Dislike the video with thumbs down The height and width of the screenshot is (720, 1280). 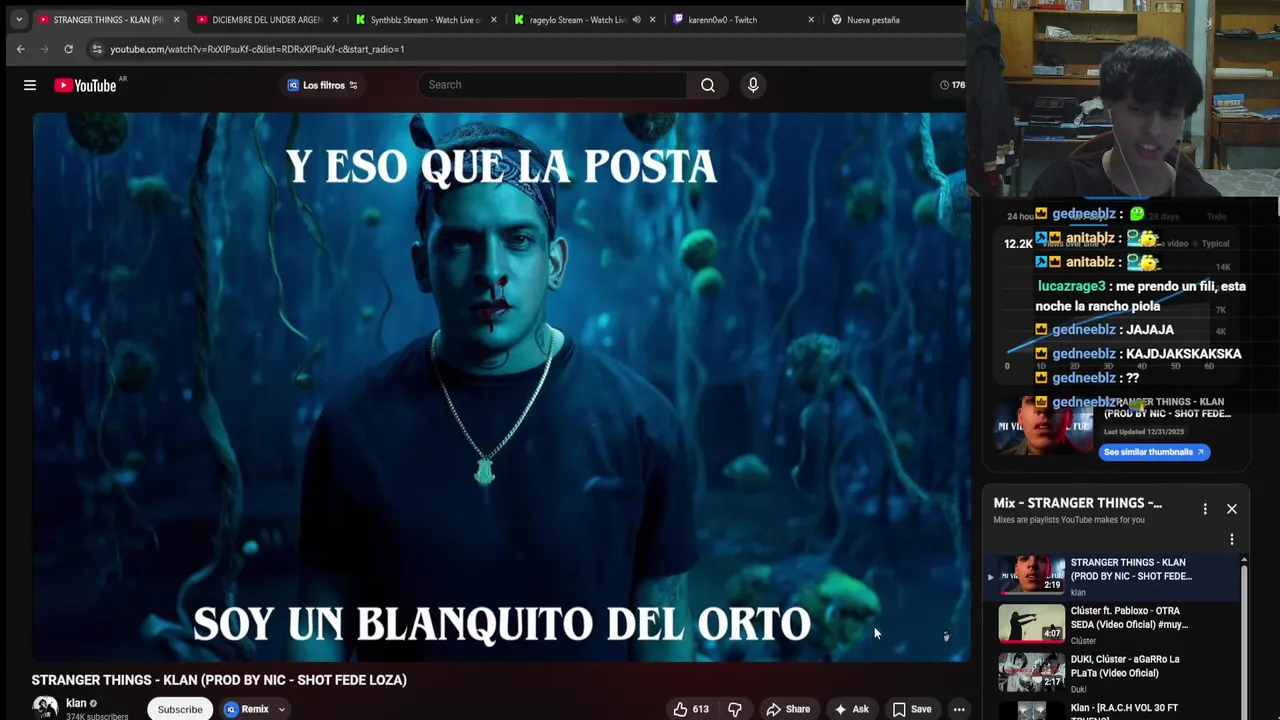[x=735, y=709]
